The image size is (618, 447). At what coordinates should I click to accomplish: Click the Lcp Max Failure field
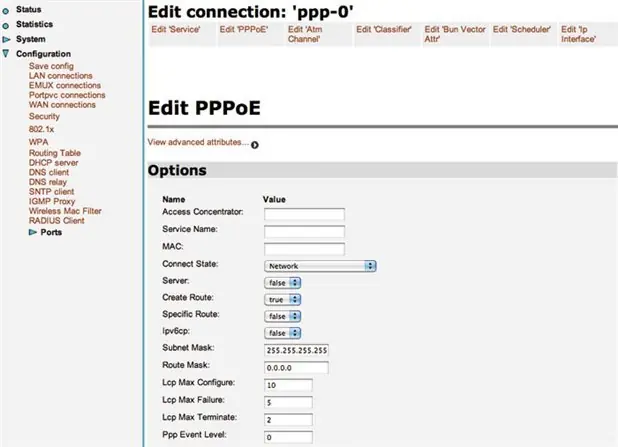click(289, 402)
